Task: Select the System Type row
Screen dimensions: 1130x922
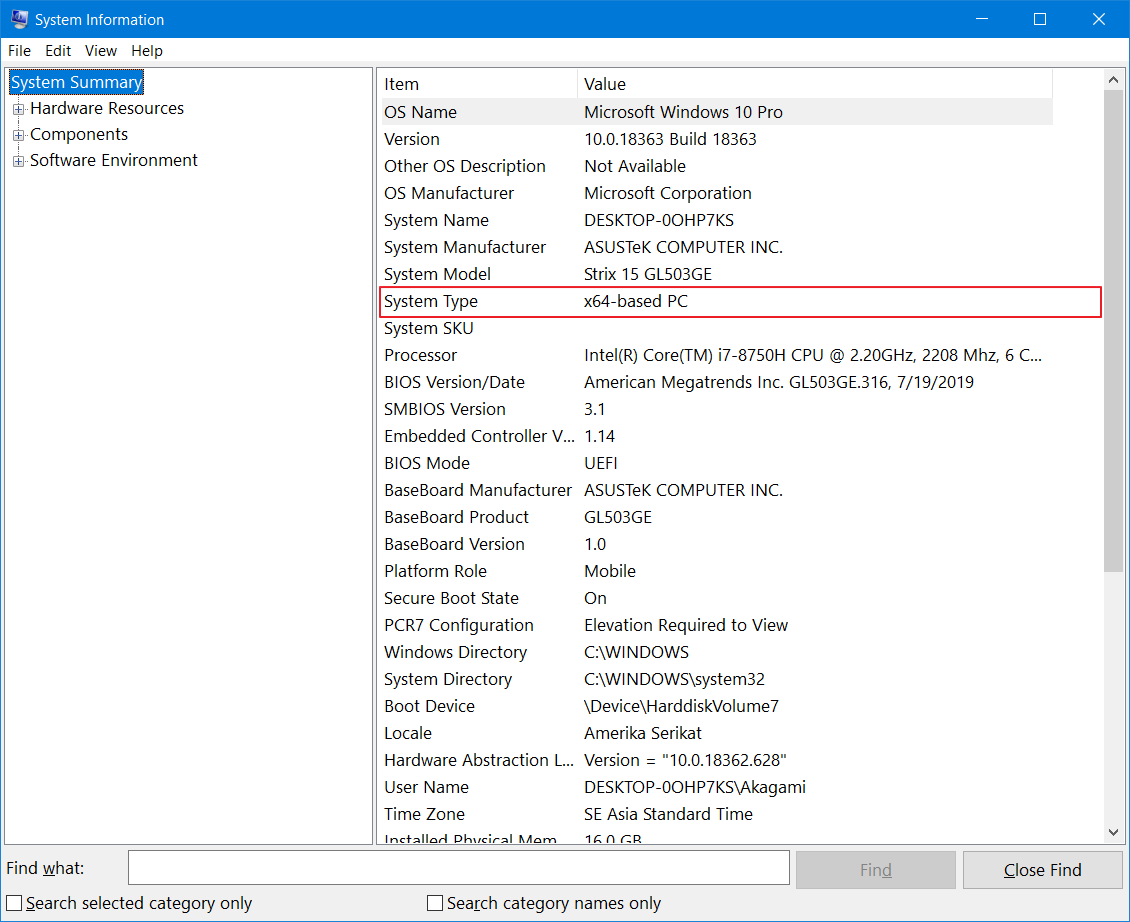Action: [740, 301]
